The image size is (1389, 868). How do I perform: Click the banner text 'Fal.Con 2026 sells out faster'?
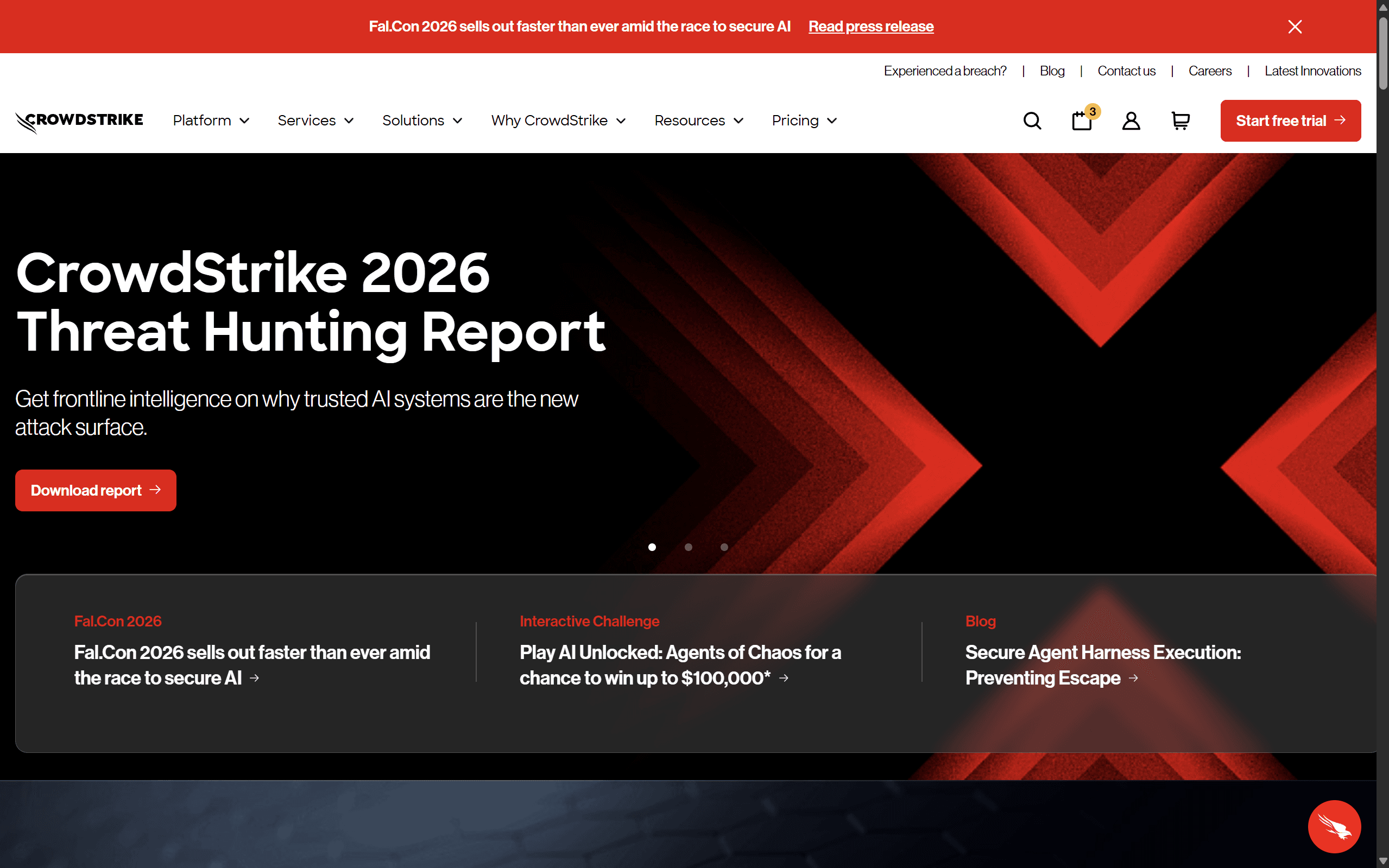point(579,27)
